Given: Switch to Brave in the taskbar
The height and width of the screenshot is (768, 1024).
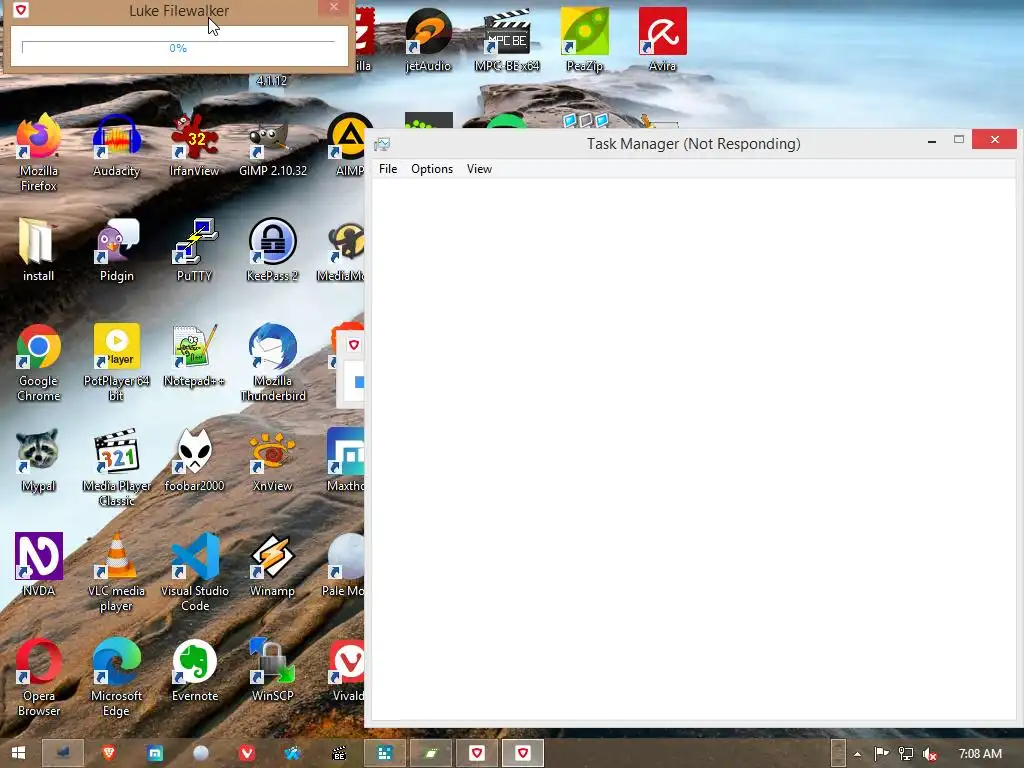Looking at the screenshot, I should (109, 753).
